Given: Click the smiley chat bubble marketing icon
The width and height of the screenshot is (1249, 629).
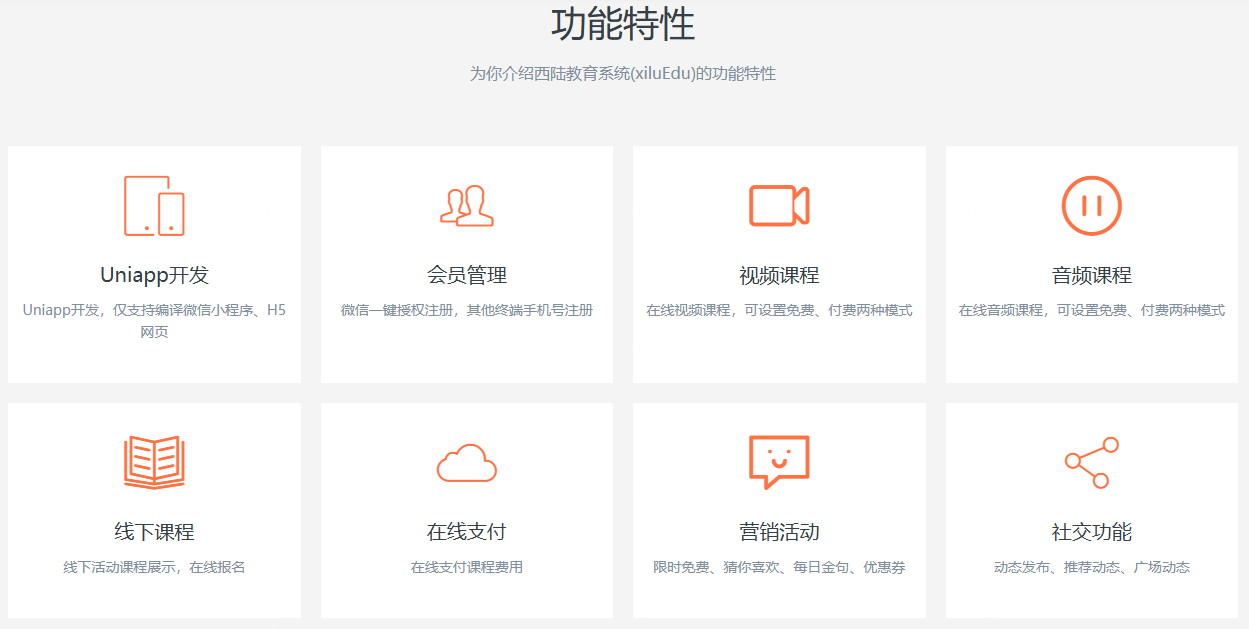Looking at the screenshot, I should tap(779, 461).
